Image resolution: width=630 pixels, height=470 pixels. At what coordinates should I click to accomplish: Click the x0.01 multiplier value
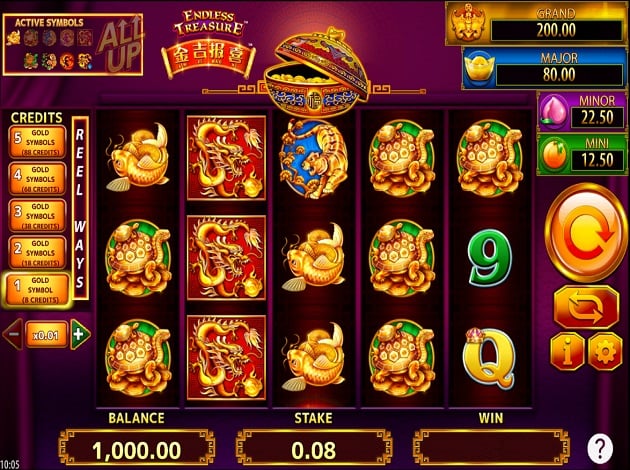coord(47,334)
